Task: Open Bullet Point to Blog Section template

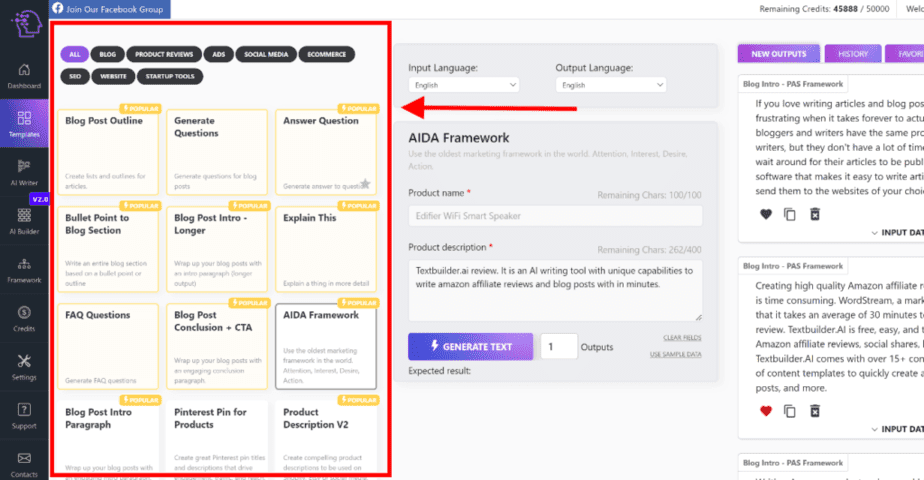Action: tap(108, 249)
